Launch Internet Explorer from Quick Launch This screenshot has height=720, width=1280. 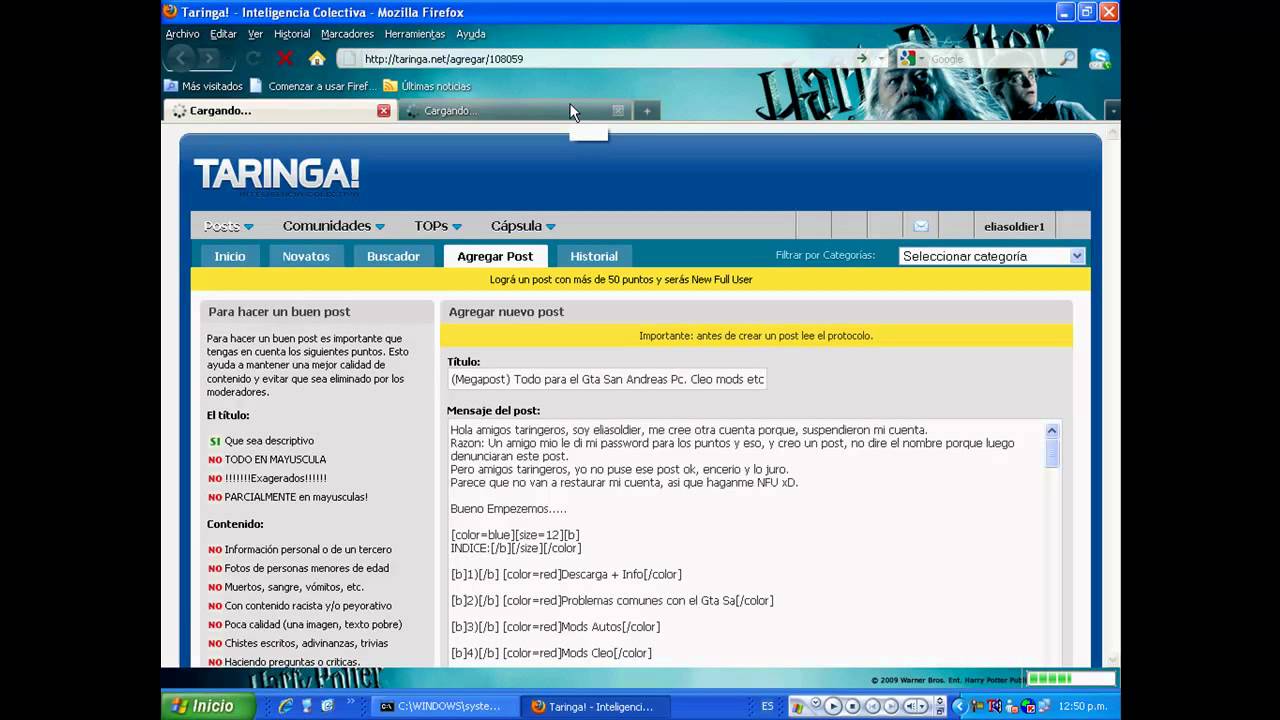coord(286,706)
